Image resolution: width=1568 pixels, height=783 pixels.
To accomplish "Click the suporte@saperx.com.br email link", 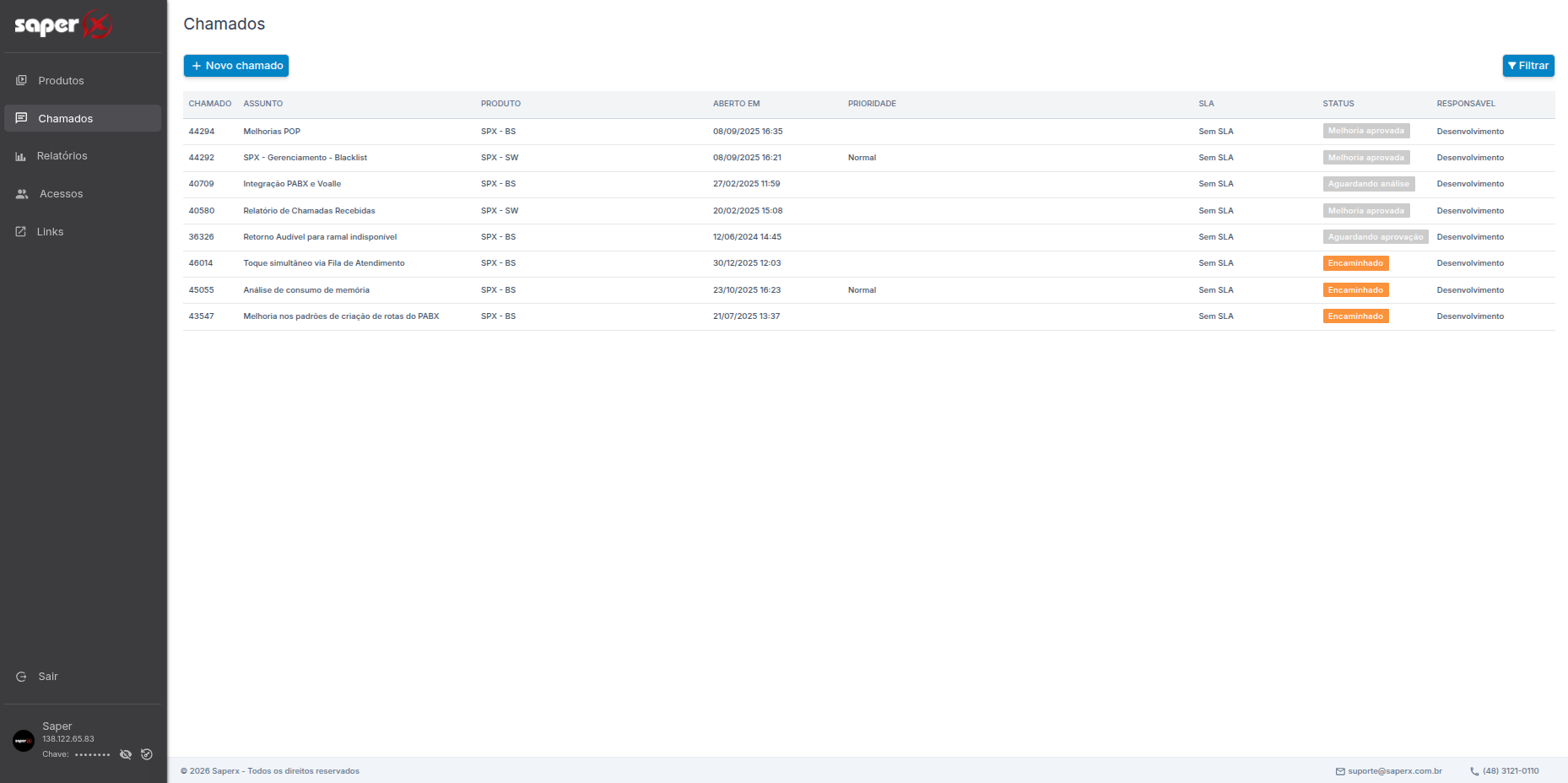I will pyautogui.click(x=1394, y=771).
